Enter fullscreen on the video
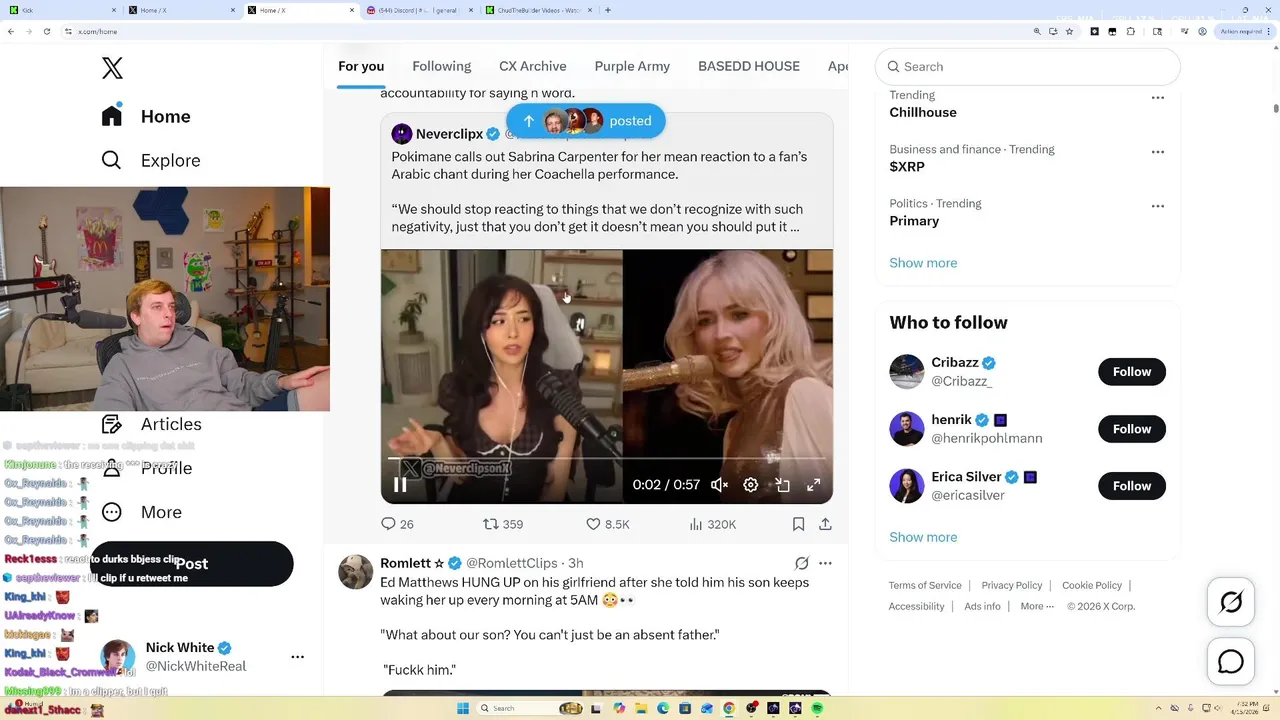 tap(814, 485)
